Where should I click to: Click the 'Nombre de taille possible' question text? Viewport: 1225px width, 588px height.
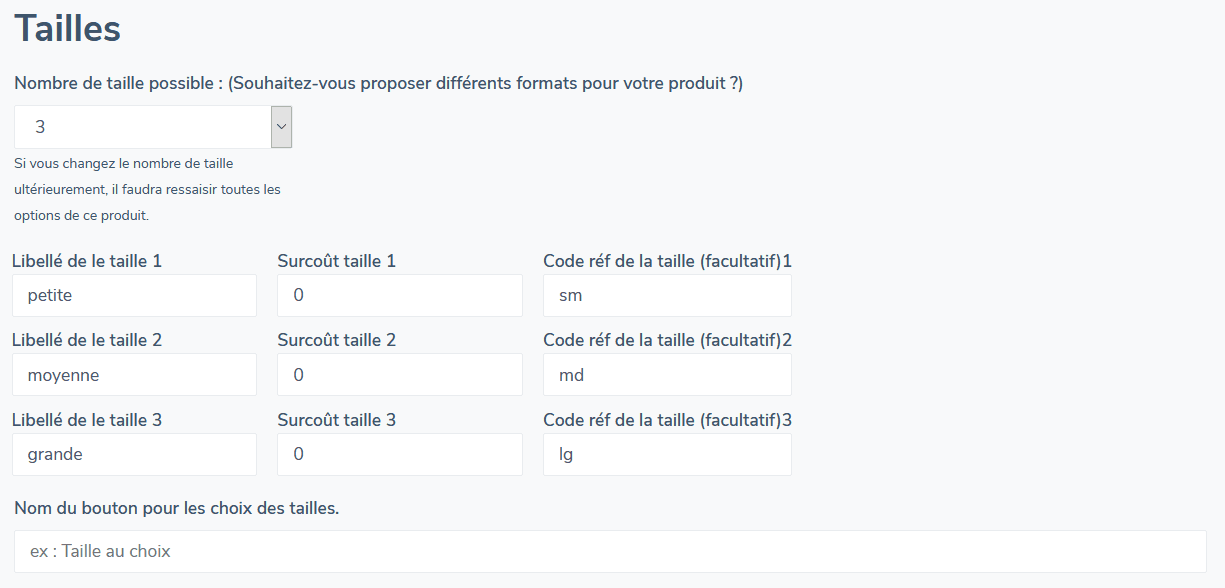click(377, 83)
